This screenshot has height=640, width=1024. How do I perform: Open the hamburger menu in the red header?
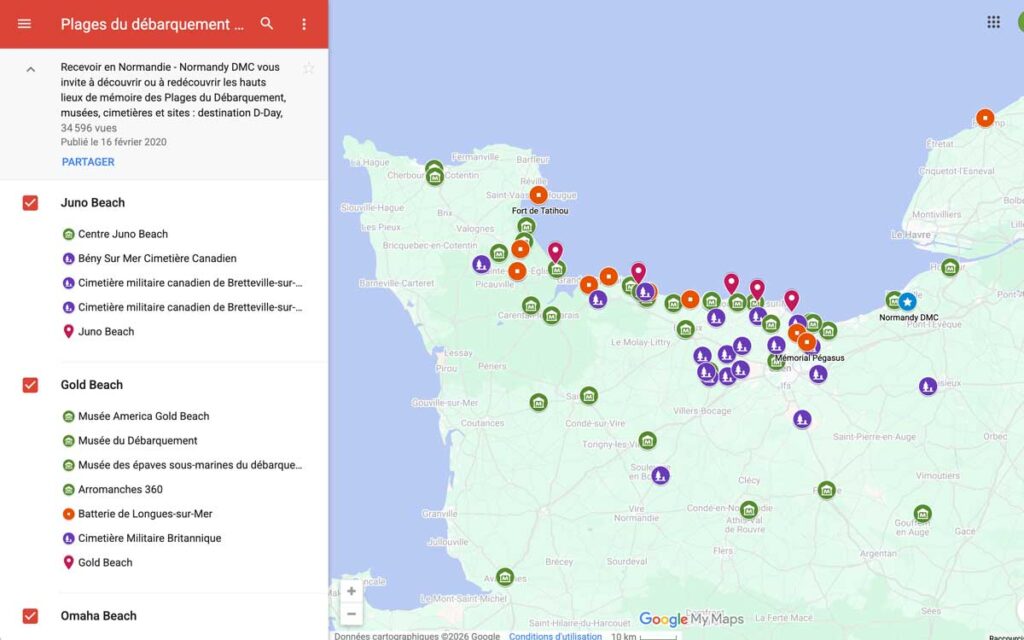(24, 24)
